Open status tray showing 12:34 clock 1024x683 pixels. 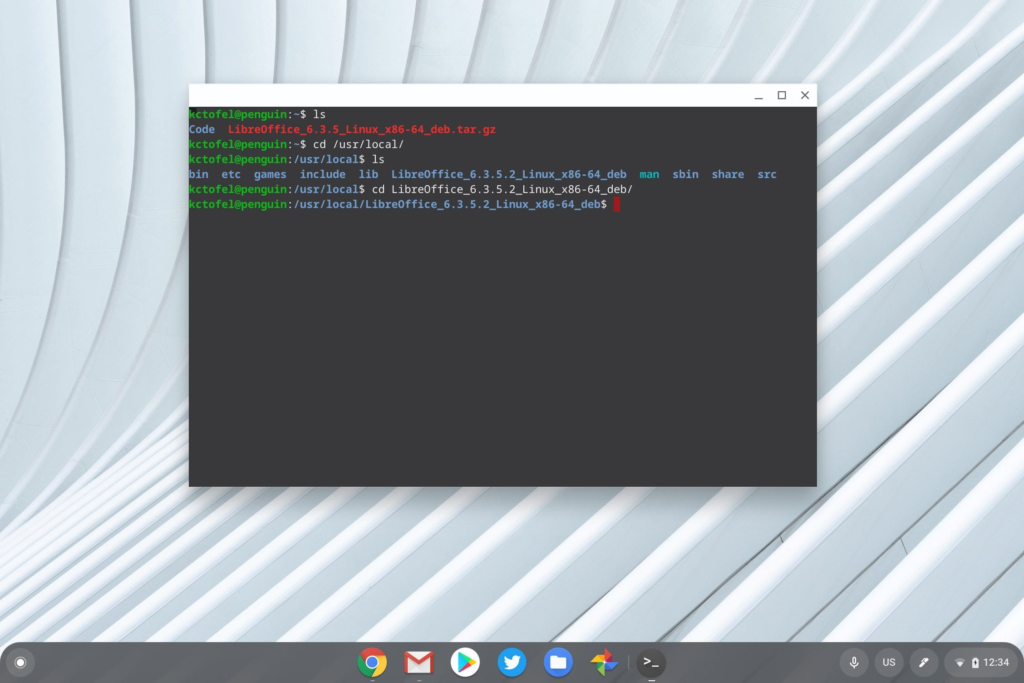point(982,662)
